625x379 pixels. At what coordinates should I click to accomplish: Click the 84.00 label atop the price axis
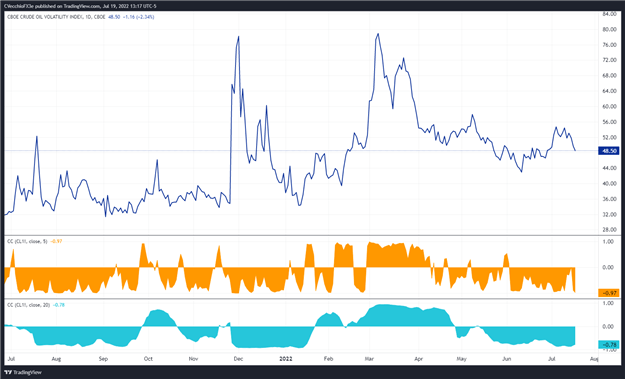(x=609, y=14)
